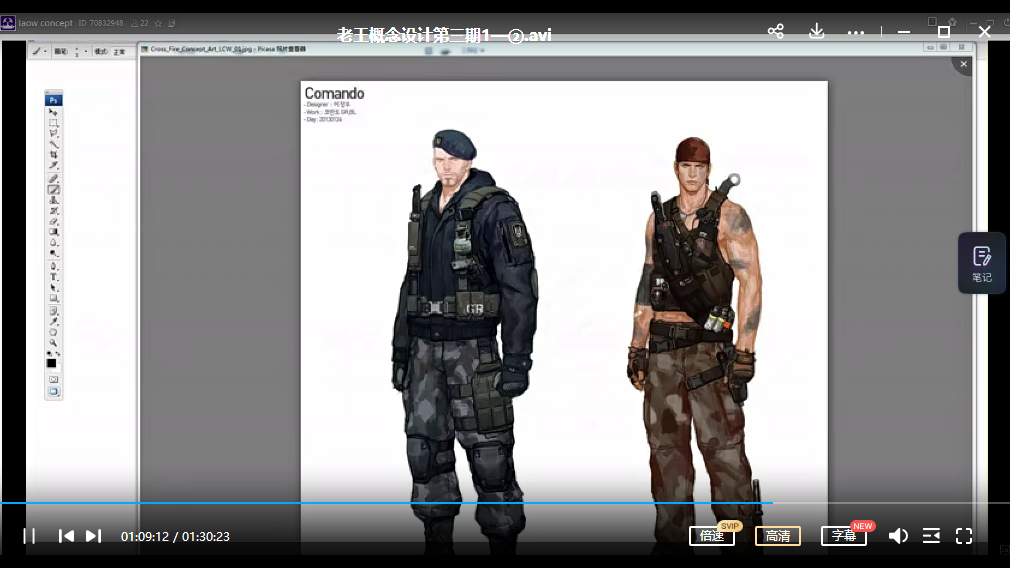Image resolution: width=1010 pixels, height=568 pixels.
Task: Select the Blur tool
Action: tap(53, 243)
